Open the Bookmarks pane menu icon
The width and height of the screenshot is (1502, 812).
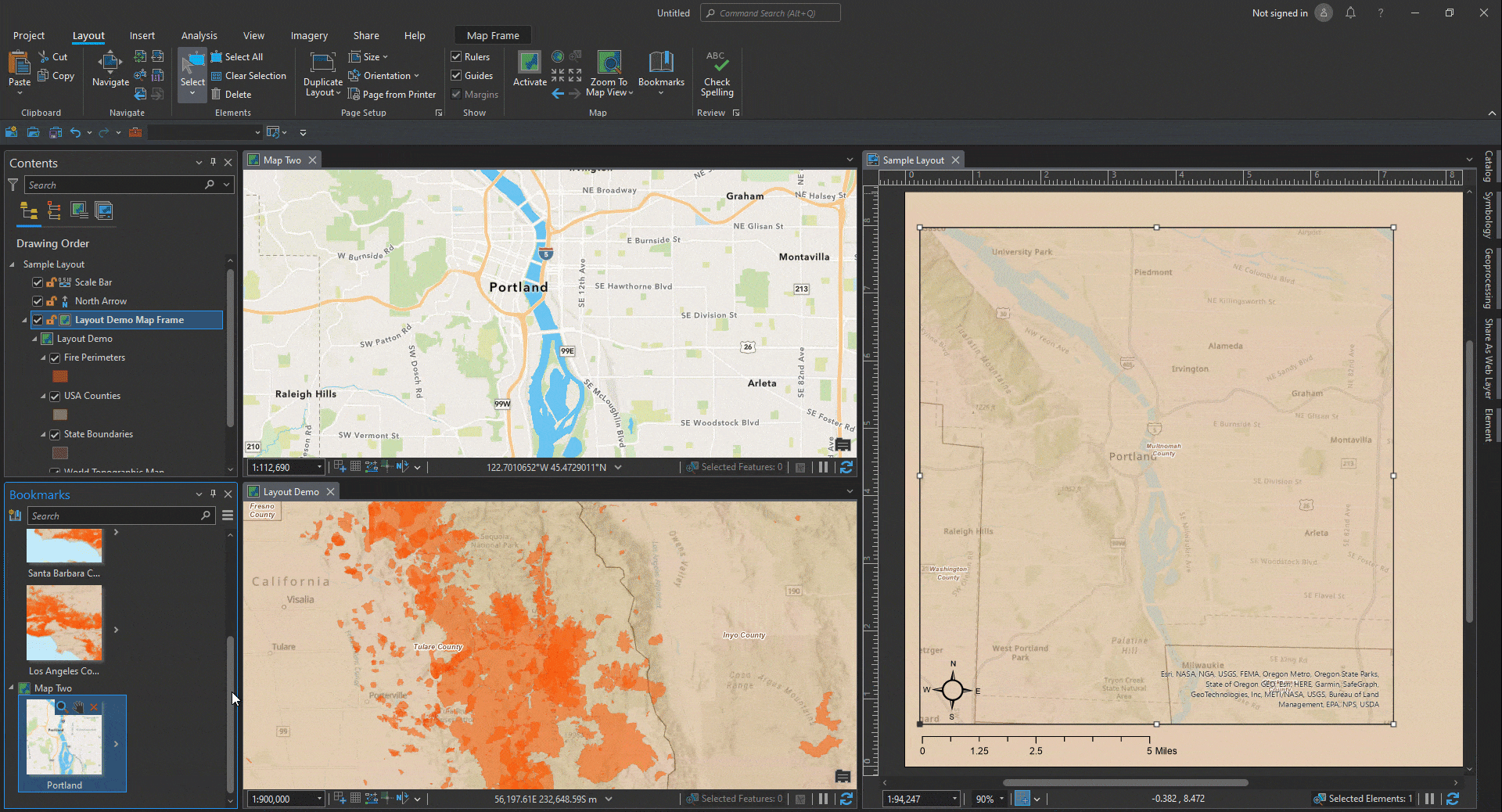pos(228,516)
